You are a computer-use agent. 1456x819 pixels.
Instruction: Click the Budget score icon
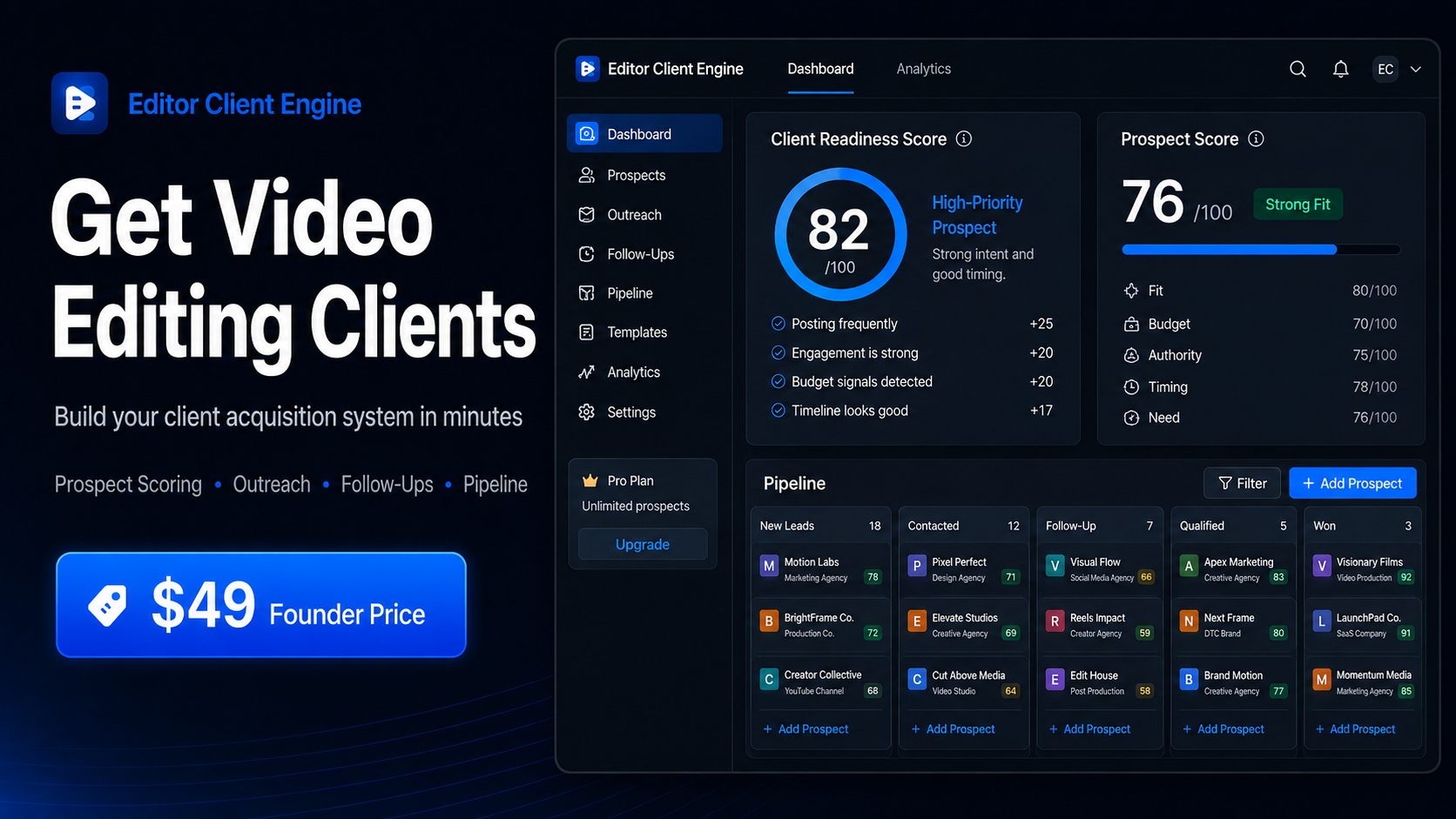1131,324
